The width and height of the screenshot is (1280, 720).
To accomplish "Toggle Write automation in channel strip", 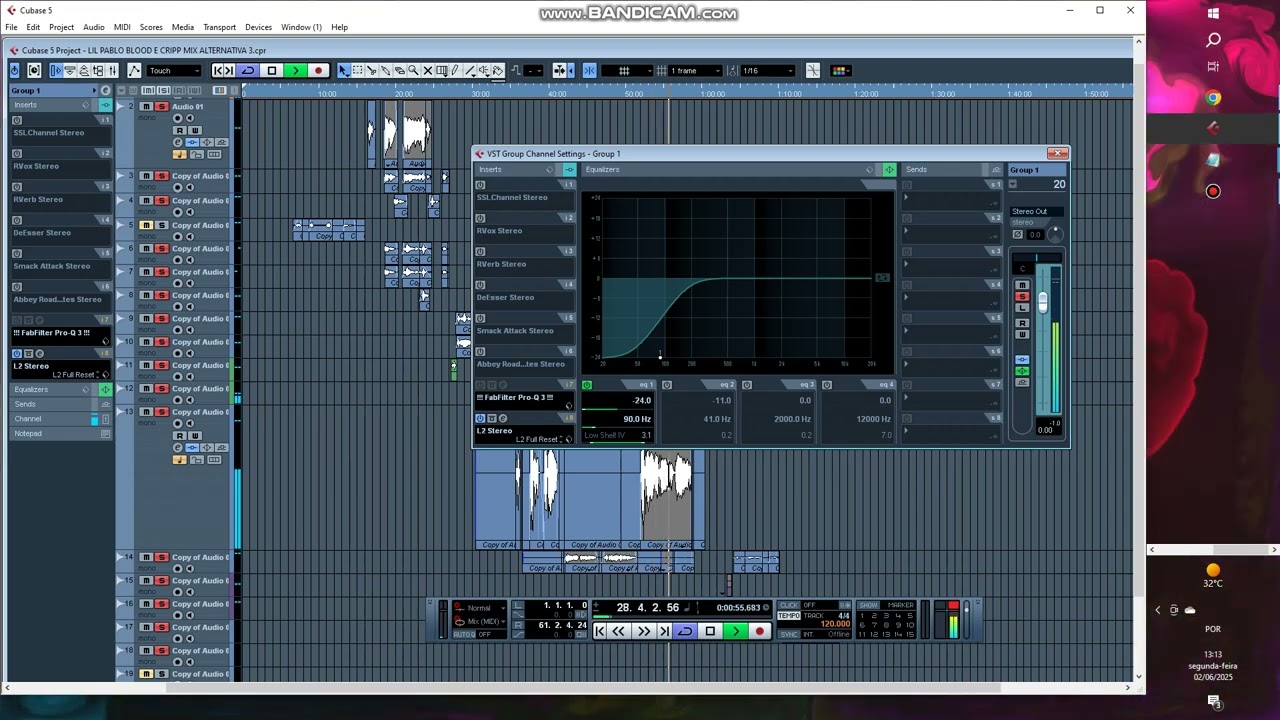I will coord(1024,334).
